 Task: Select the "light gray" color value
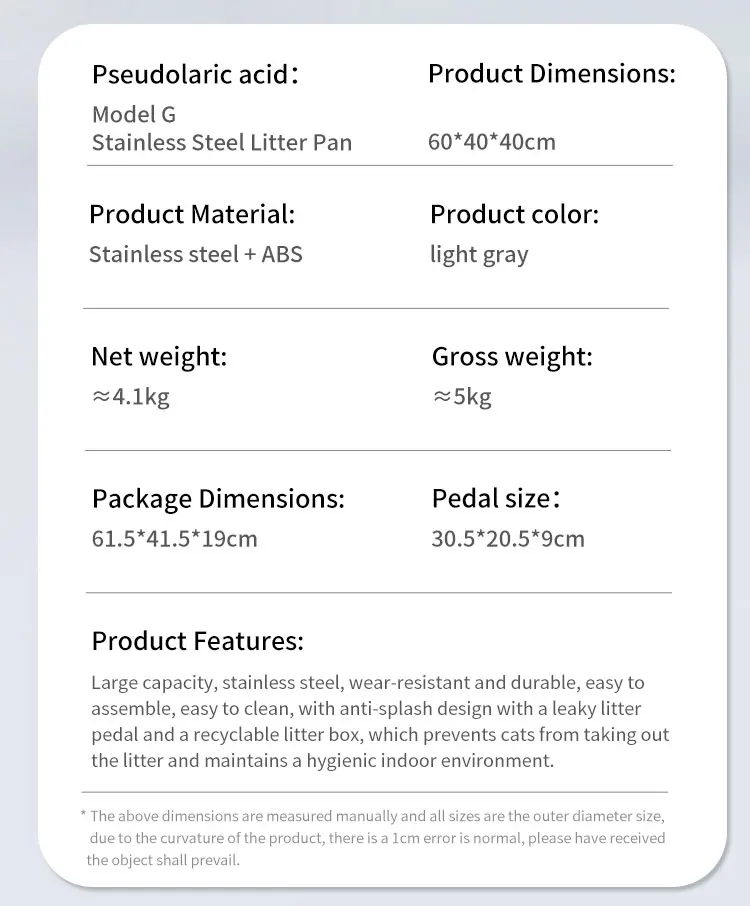[478, 255]
